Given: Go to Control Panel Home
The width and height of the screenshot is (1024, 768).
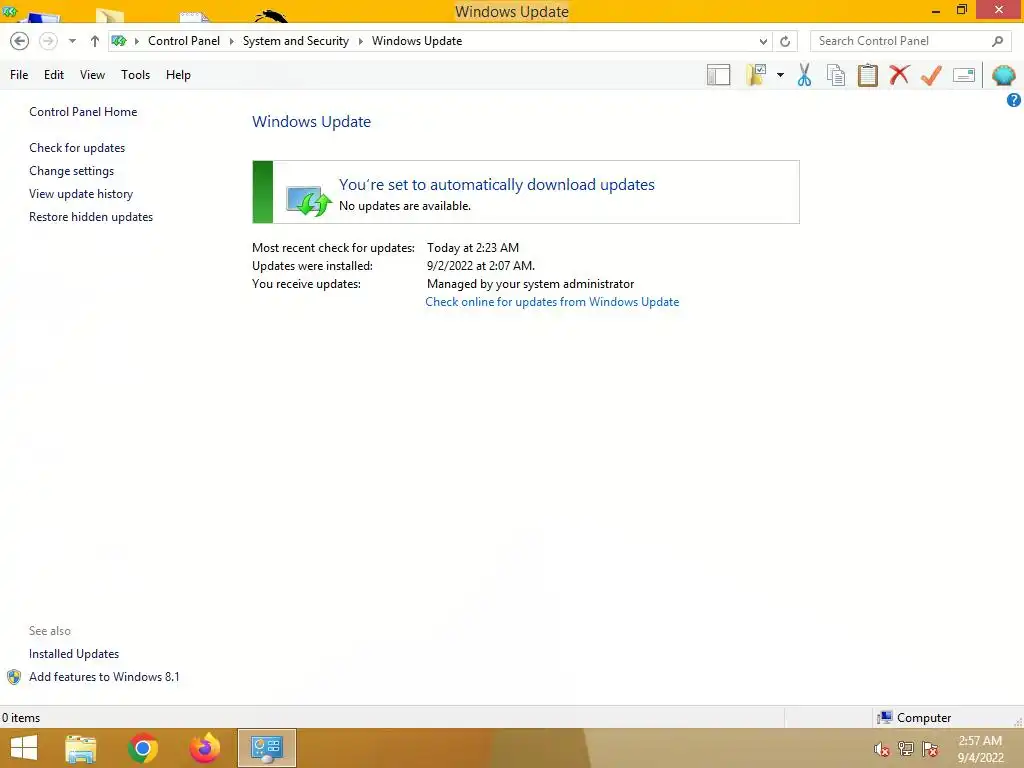Looking at the screenshot, I should 83,112.
